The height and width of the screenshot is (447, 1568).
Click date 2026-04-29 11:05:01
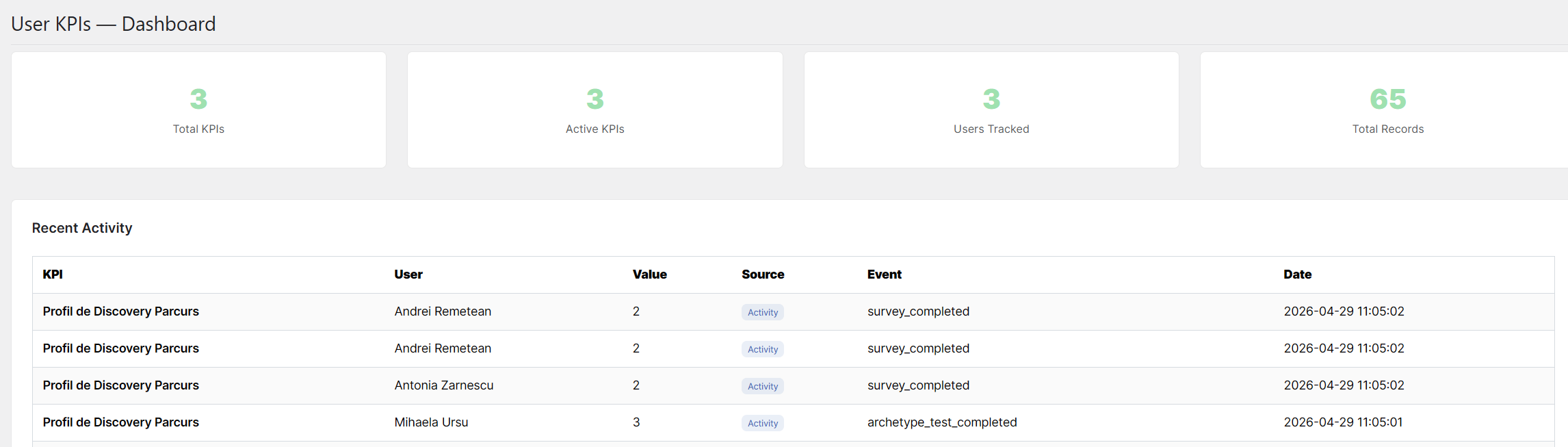[1343, 422]
